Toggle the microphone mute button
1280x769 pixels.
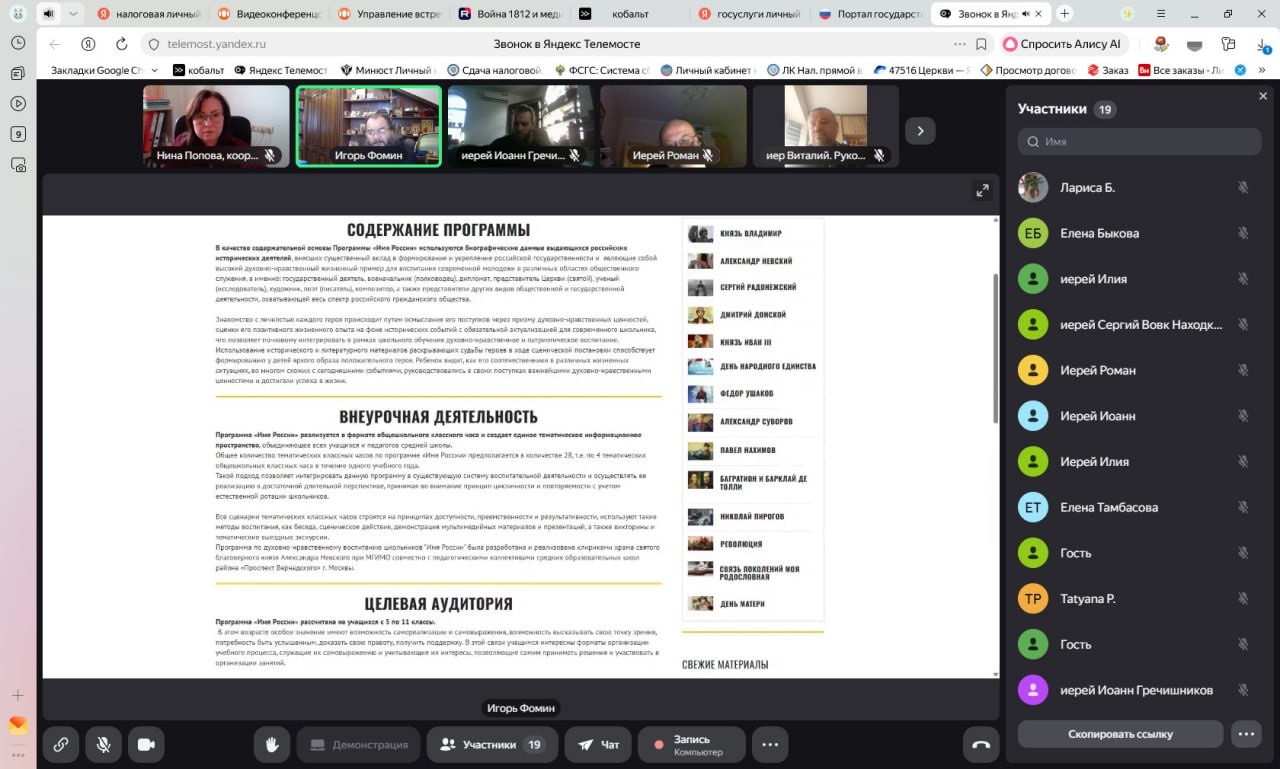pos(102,744)
